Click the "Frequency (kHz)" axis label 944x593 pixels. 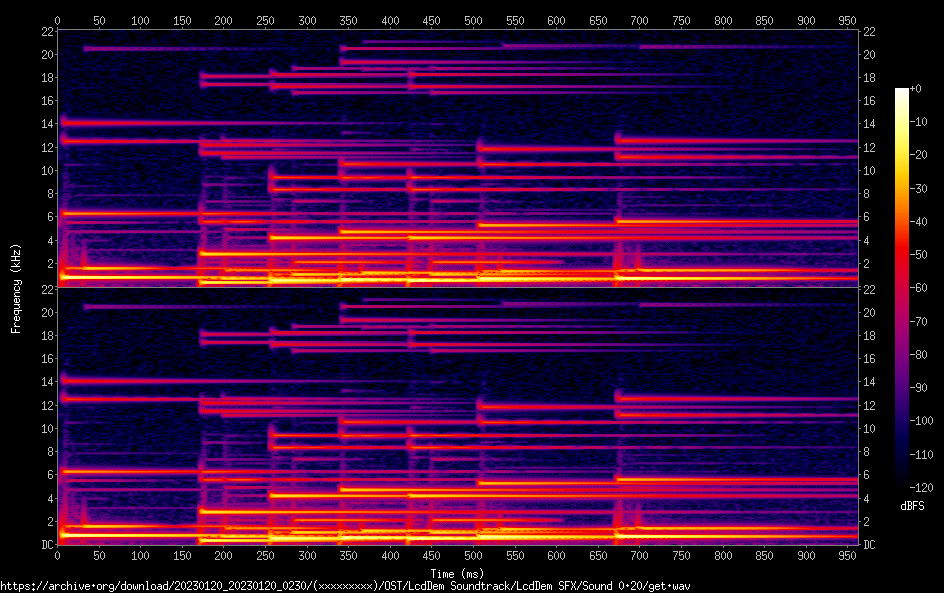pyautogui.click(x=15, y=287)
